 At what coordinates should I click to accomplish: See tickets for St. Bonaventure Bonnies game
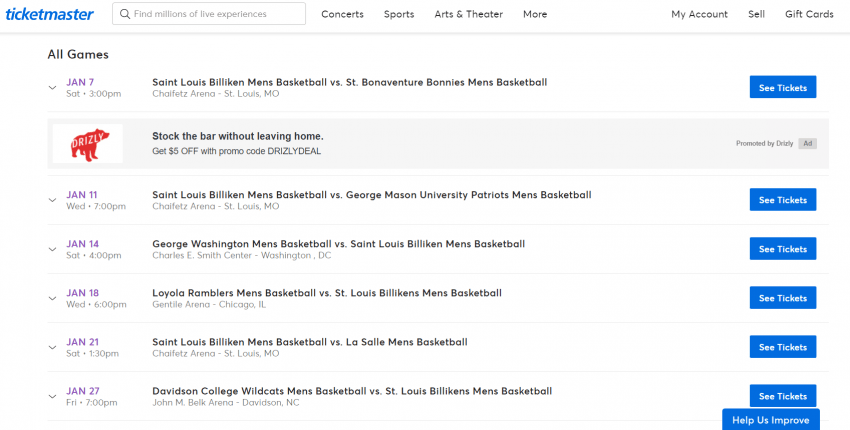point(783,87)
